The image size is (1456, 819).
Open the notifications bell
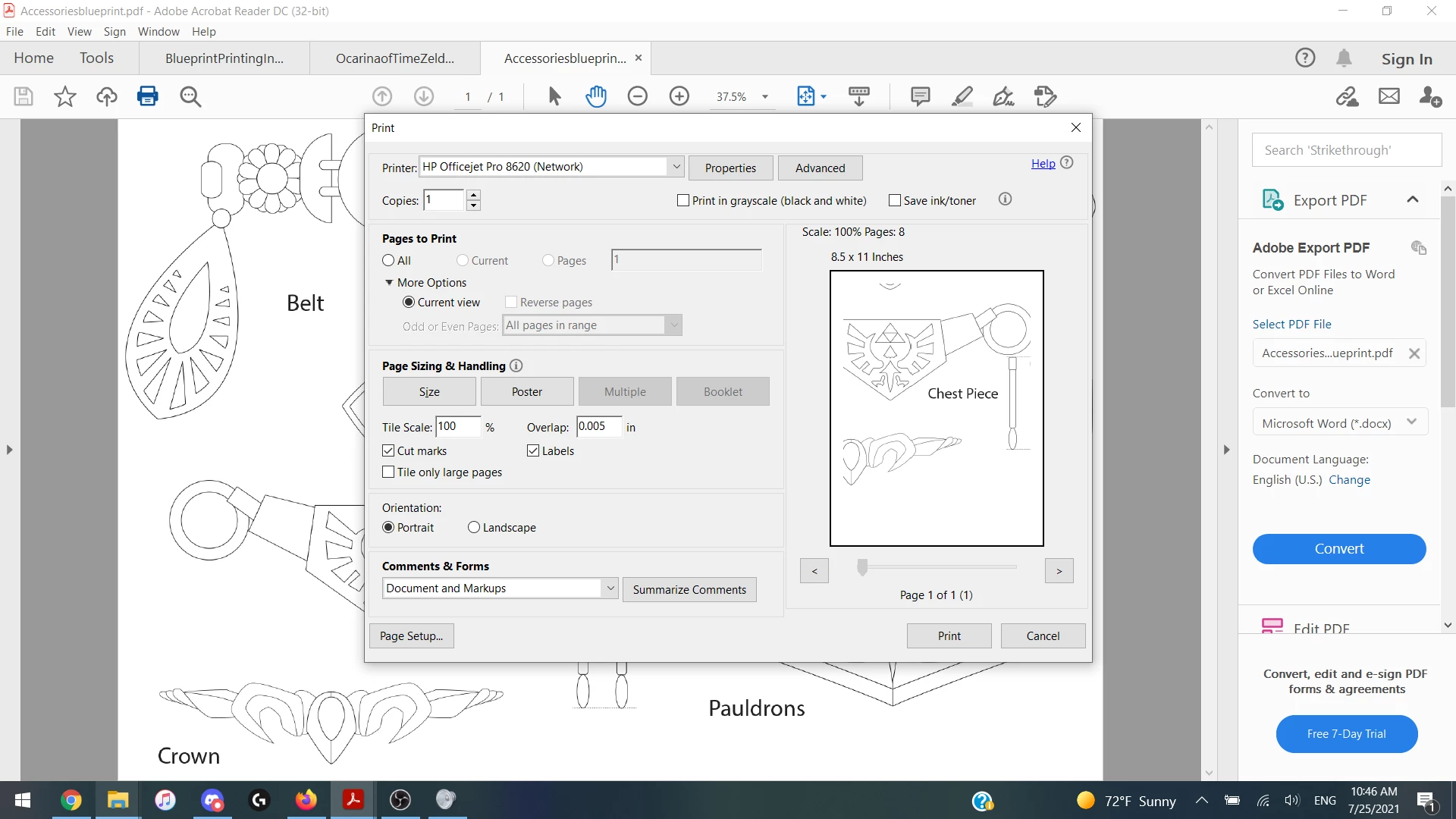(1344, 58)
